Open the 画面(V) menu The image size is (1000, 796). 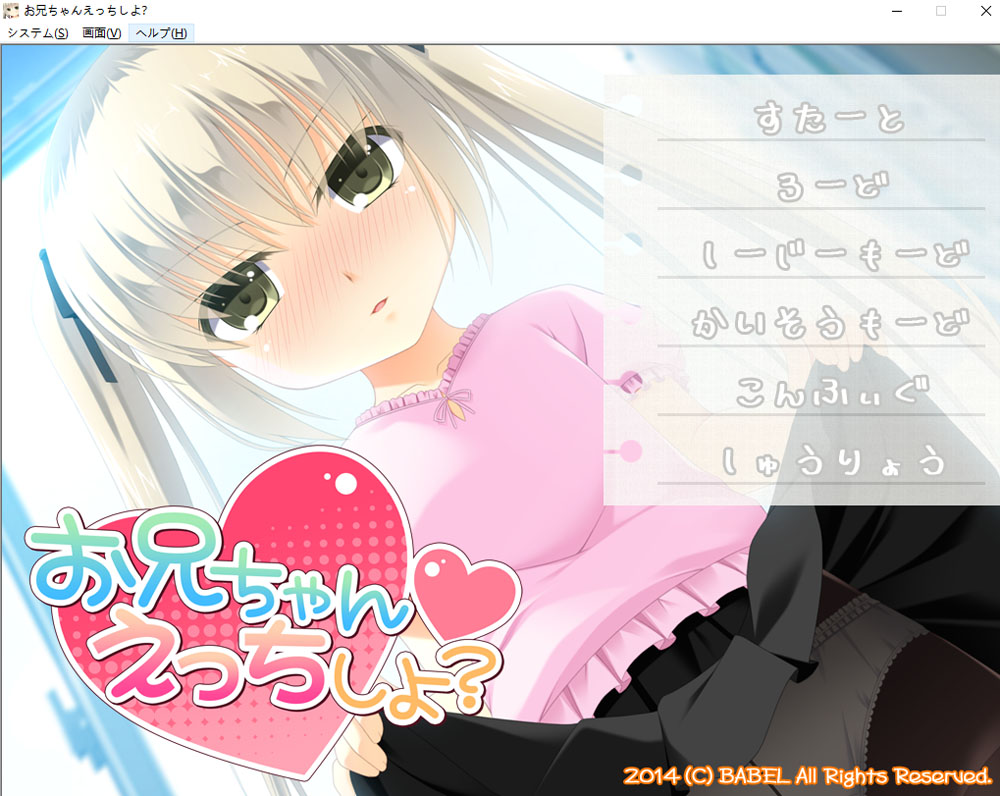point(101,33)
